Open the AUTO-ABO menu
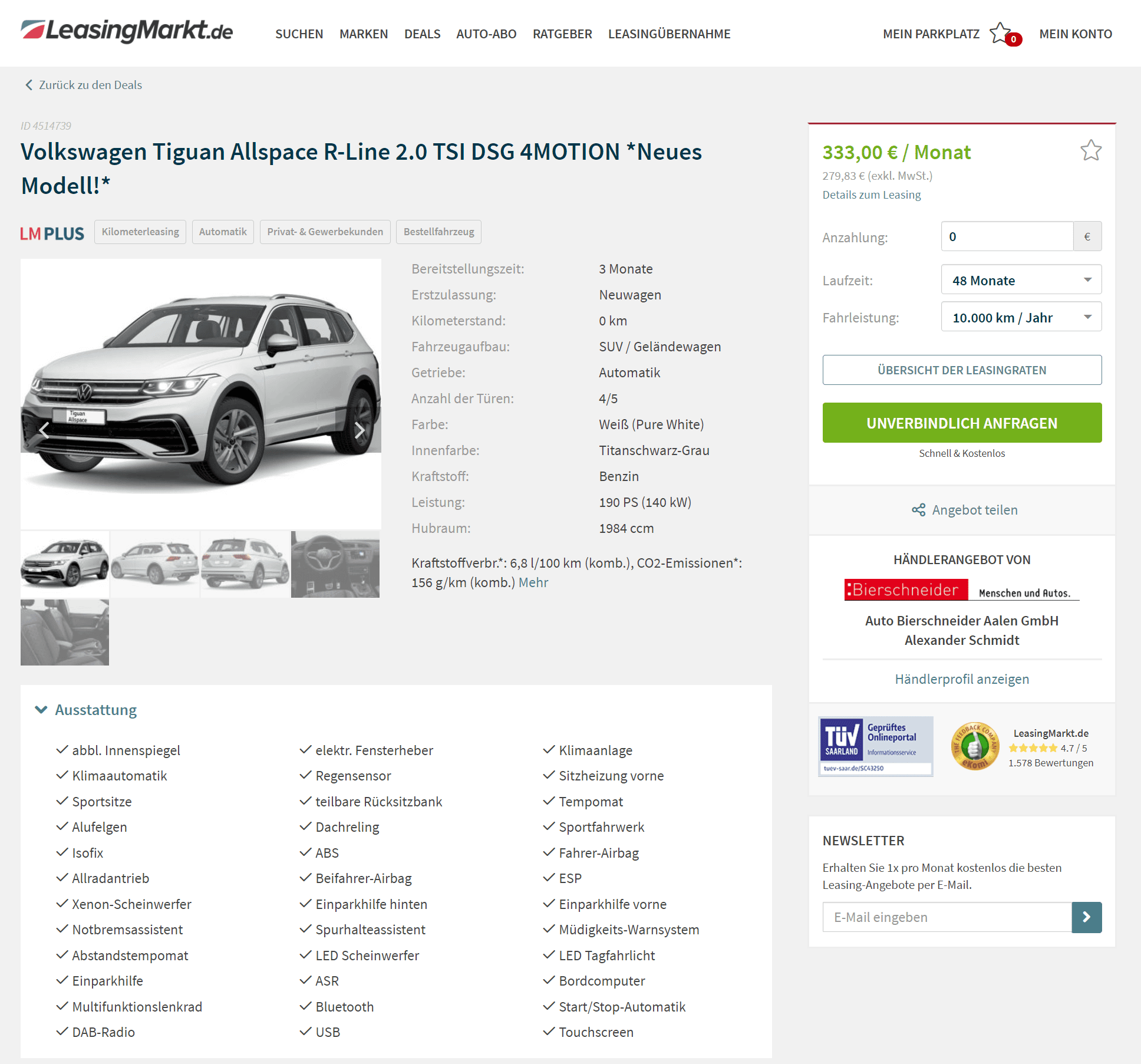Screen dimensions: 1141x1064 click(x=486, y=34)
